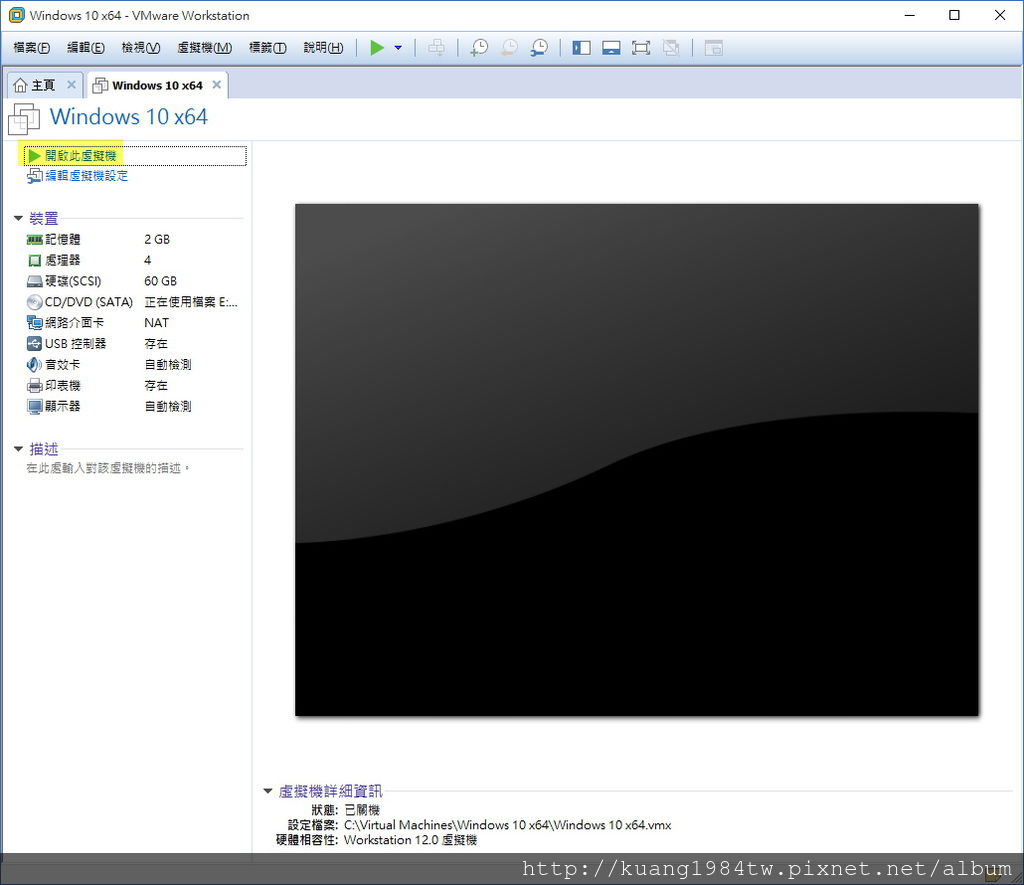Click the console view toolbar icon
This screenshot has height=885, width=1024.
714,48
